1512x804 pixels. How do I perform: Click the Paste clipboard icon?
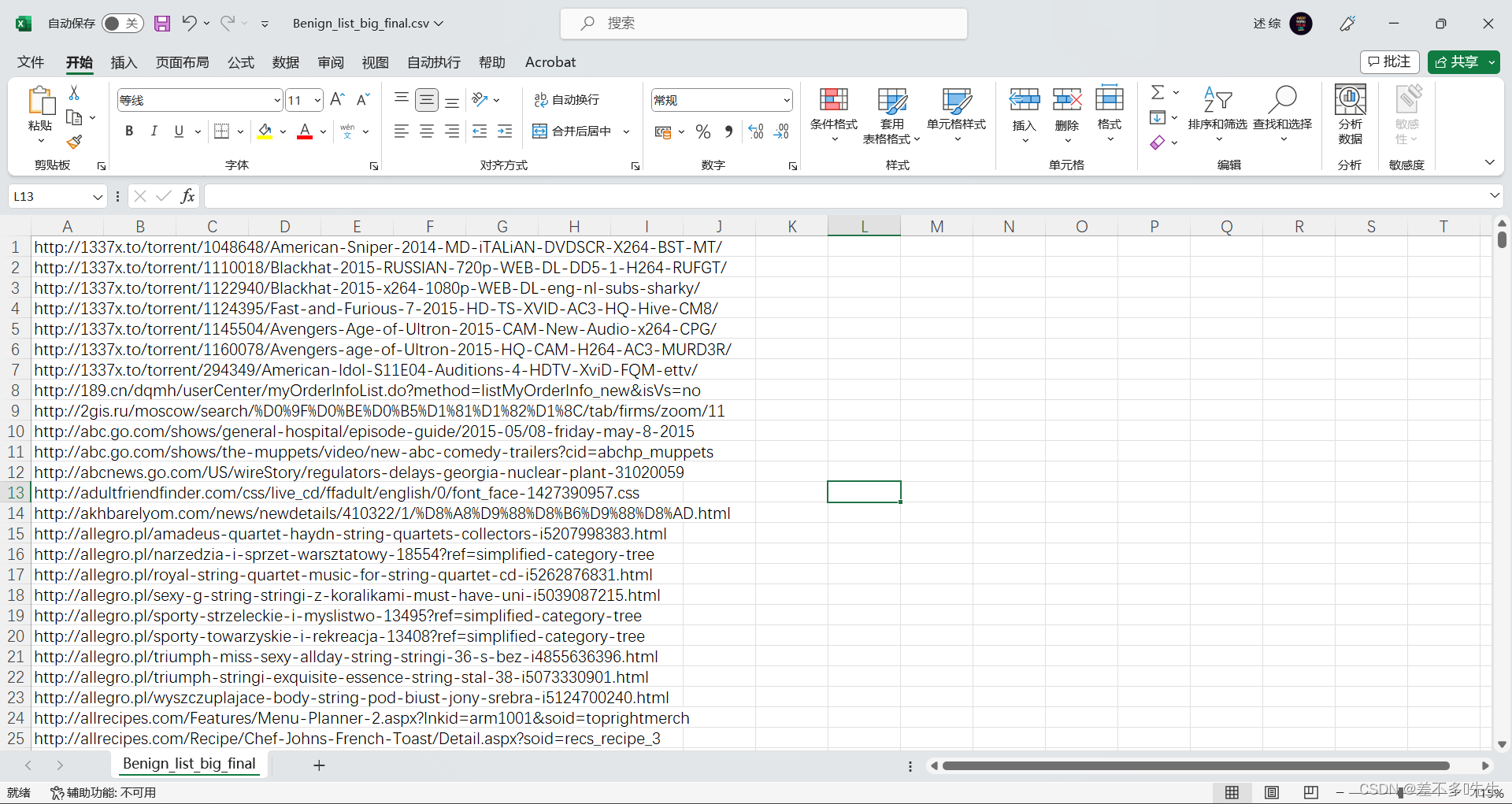[x=40, y=102]
